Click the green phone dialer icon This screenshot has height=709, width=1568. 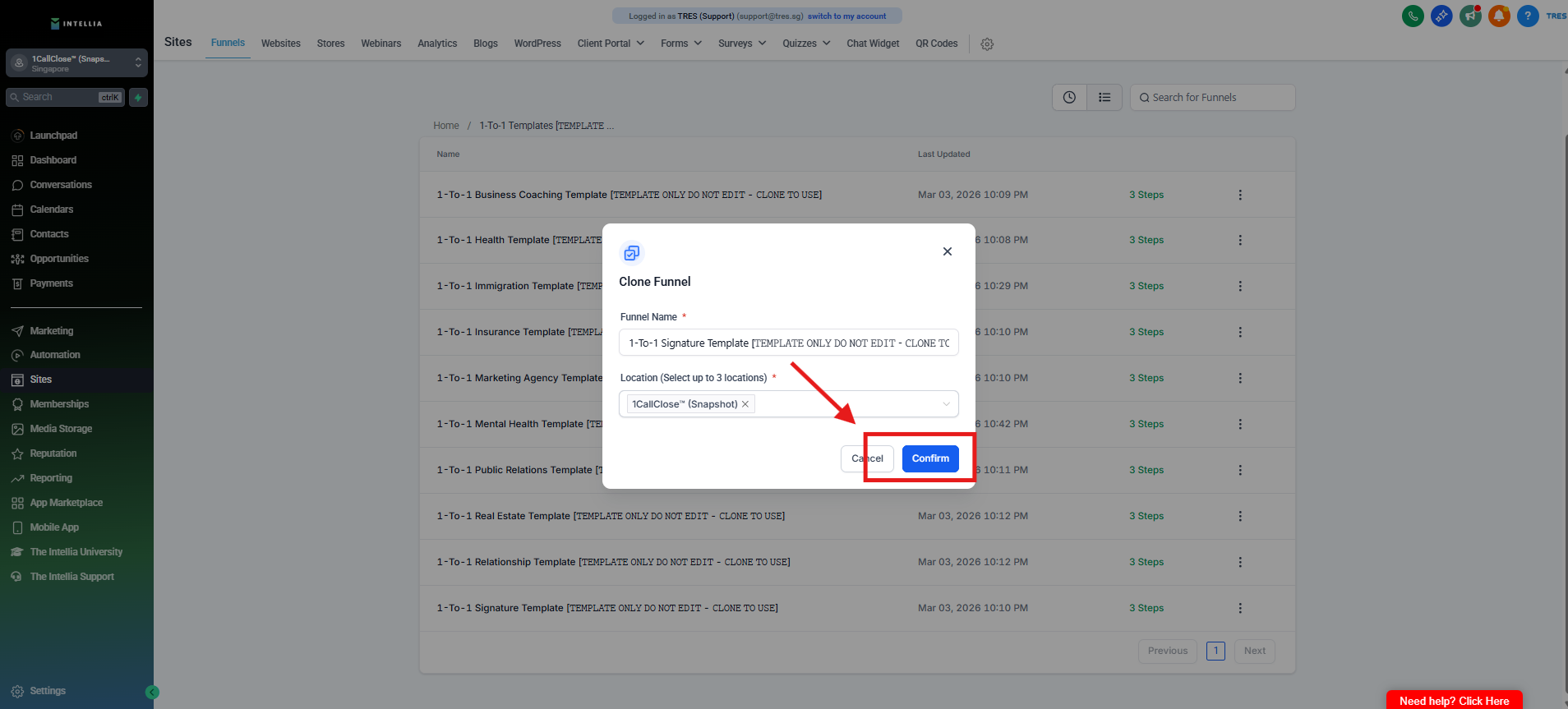coord(1413,16)
